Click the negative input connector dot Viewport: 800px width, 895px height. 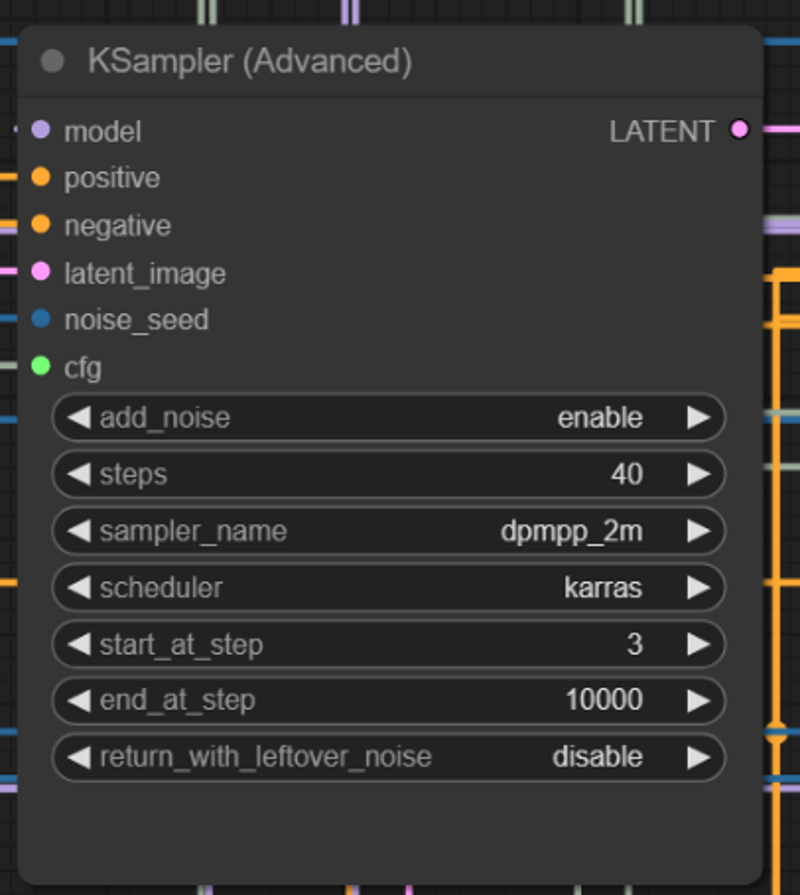tap(41, 225)
